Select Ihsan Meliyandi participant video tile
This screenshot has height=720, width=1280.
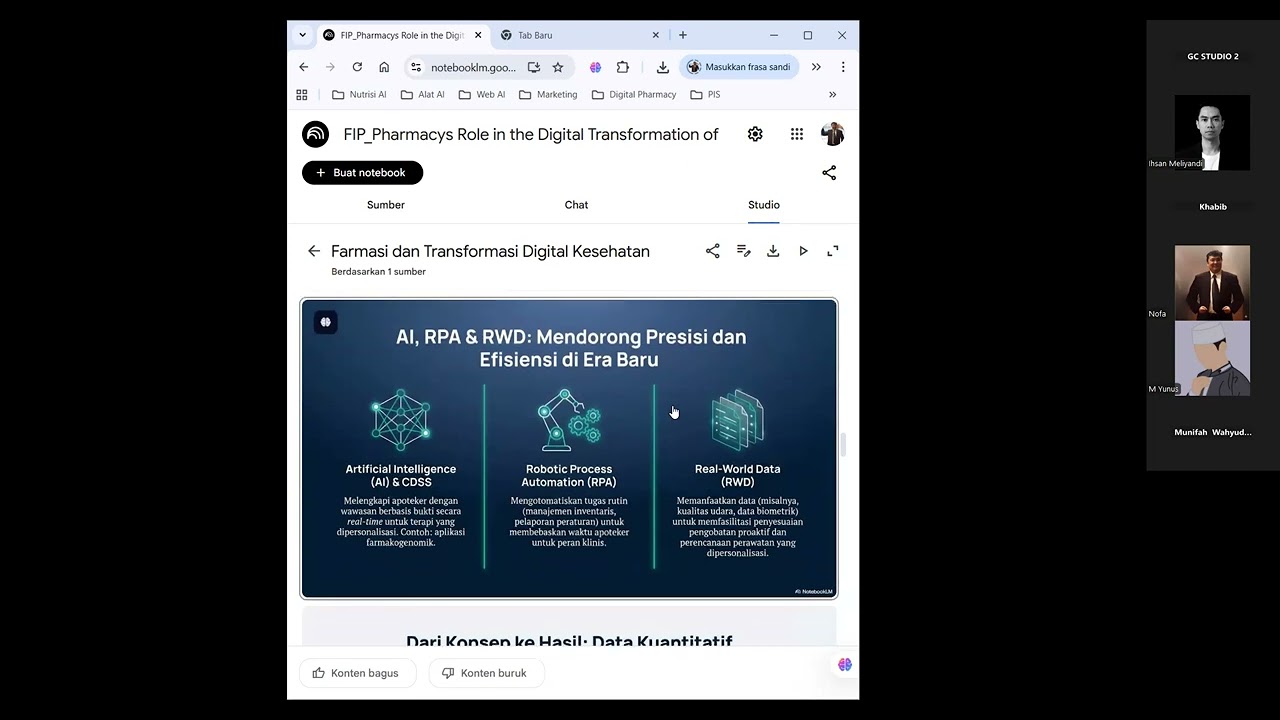point(1212,133)
